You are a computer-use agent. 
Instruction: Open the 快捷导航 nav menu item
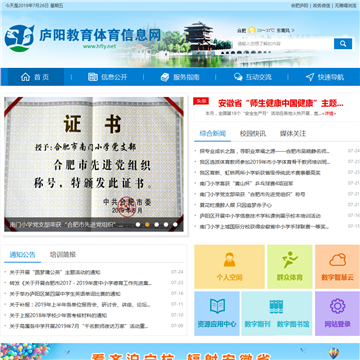click(324, 77)
